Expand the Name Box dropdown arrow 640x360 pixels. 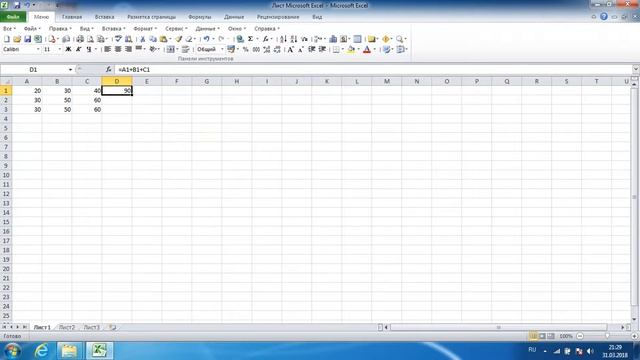coord(70,70)
